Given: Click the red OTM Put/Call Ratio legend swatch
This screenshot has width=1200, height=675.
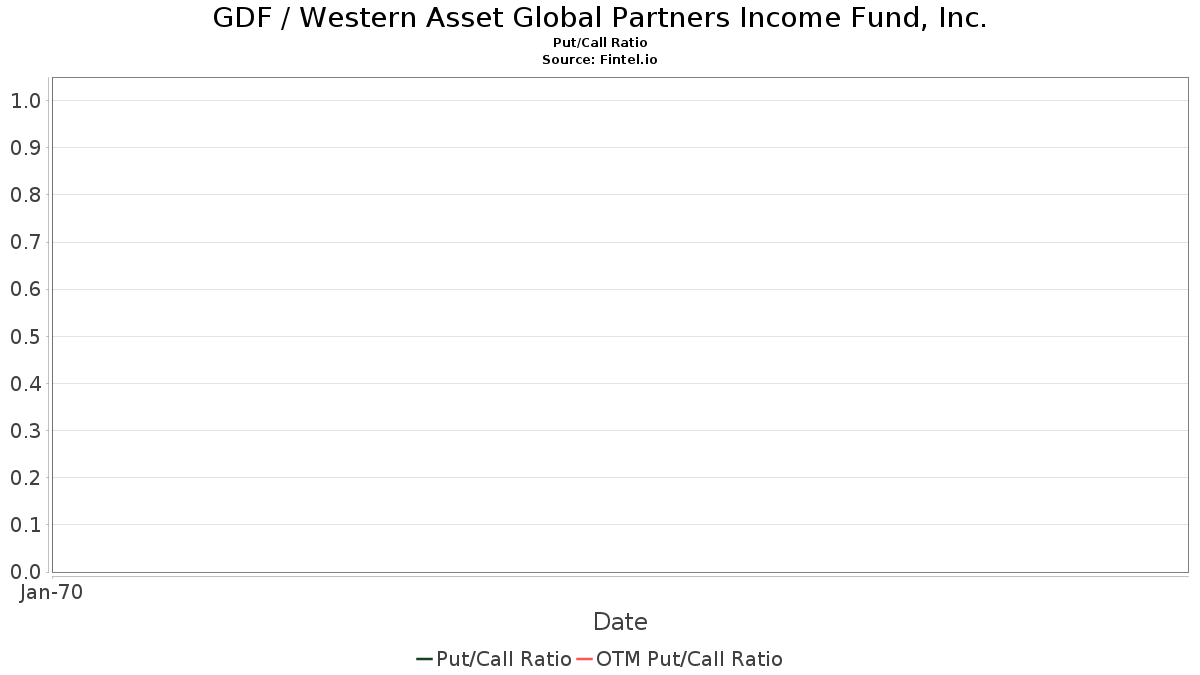Looking at the screenshot, I should pyautogui.click(x=585, y=659).
